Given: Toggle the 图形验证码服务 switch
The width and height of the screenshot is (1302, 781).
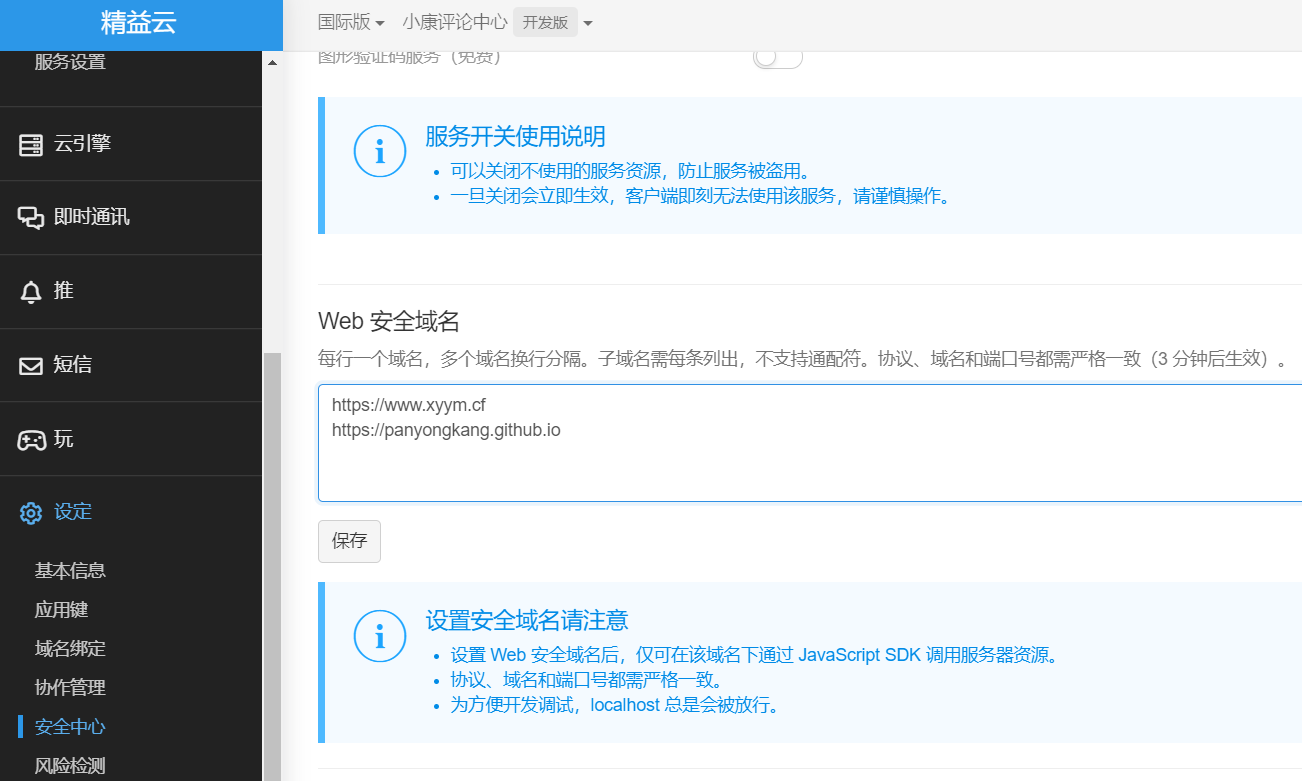Looking at the screenshot, I should 777,62.
